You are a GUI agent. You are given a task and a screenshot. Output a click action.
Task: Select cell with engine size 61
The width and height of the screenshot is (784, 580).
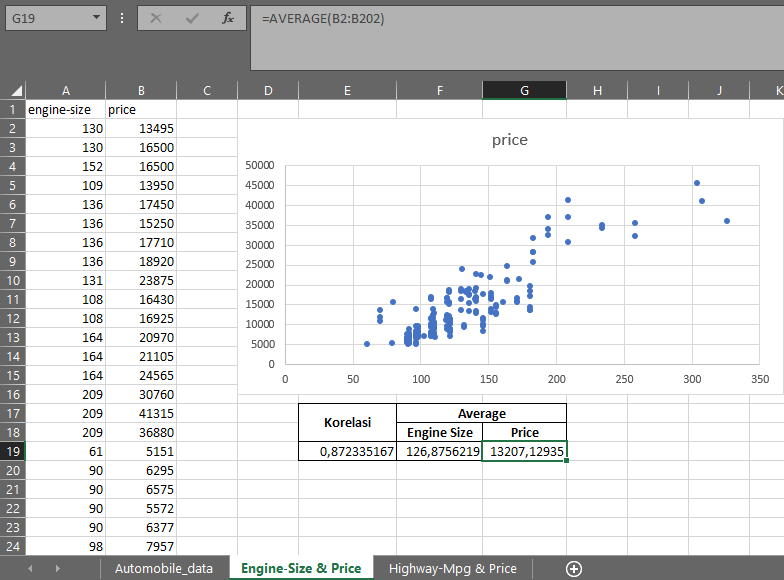[66, 452]
